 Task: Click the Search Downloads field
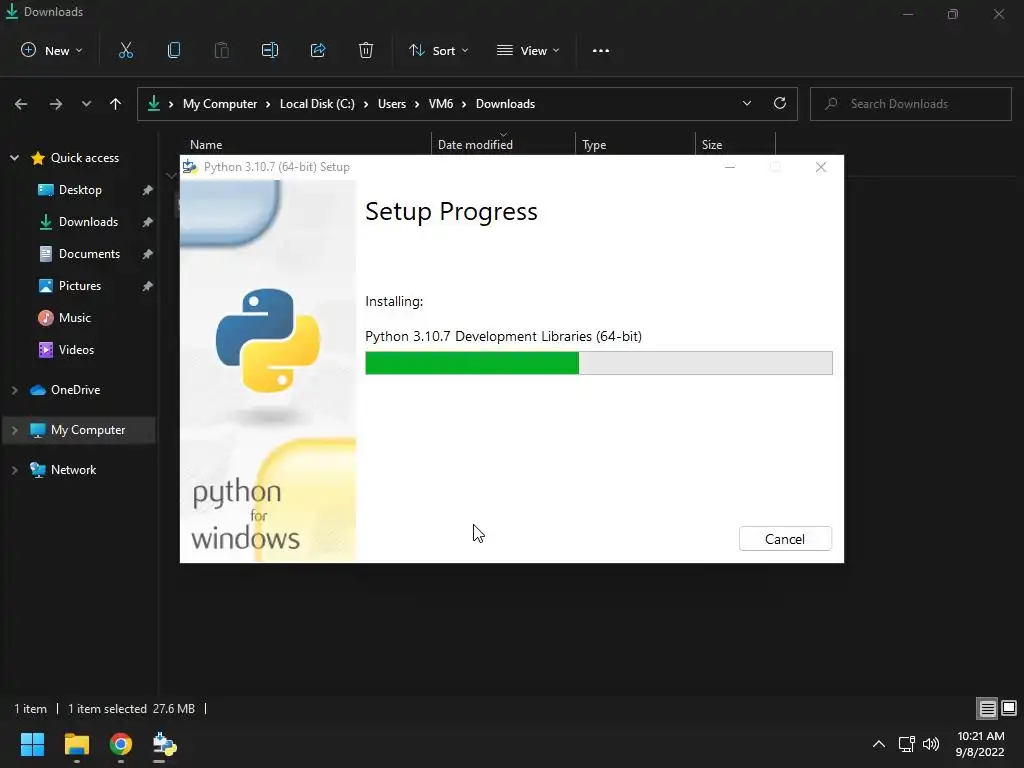point(911,104)
